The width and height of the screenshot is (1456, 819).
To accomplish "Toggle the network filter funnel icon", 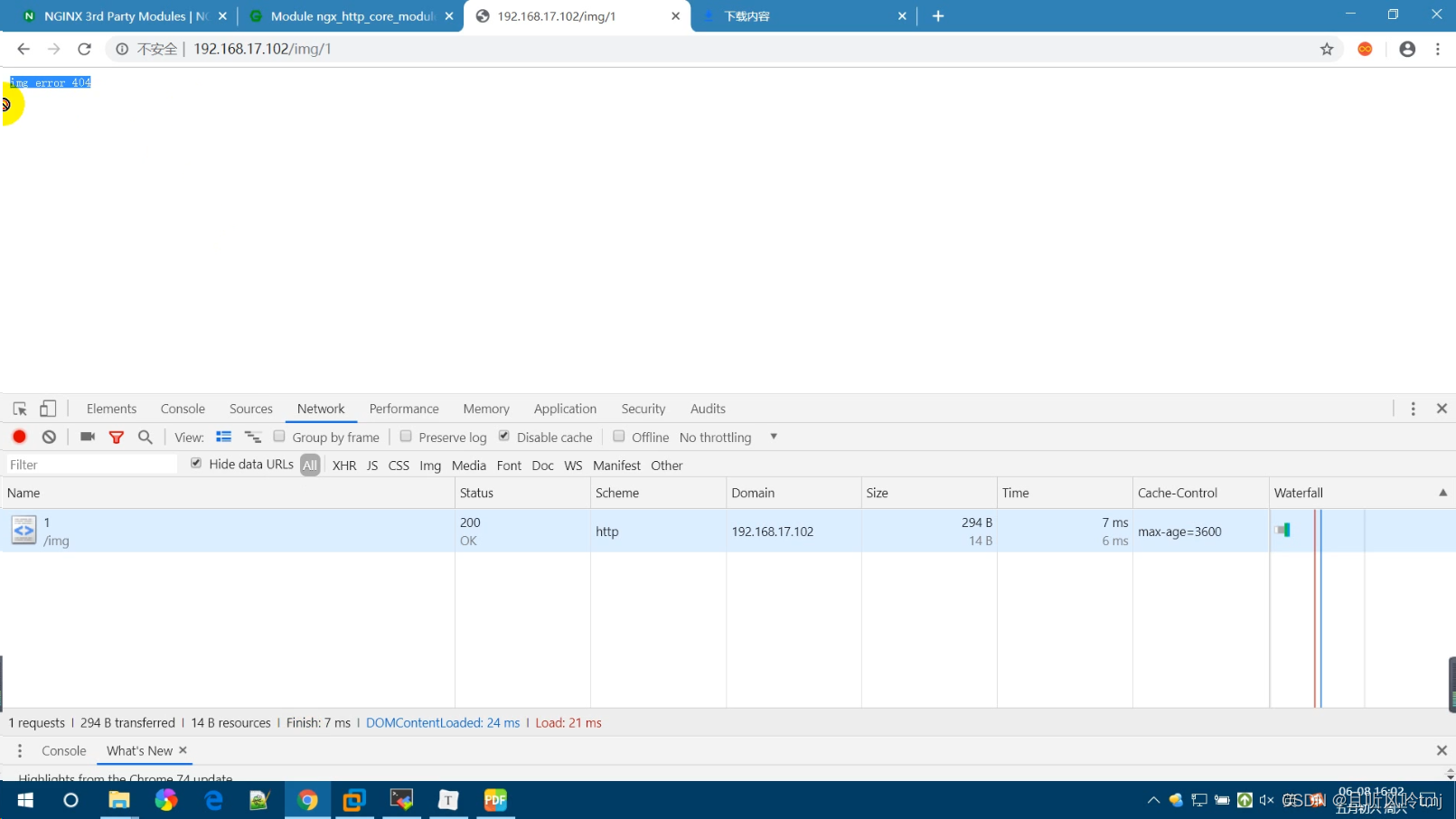I will (117, 438).
